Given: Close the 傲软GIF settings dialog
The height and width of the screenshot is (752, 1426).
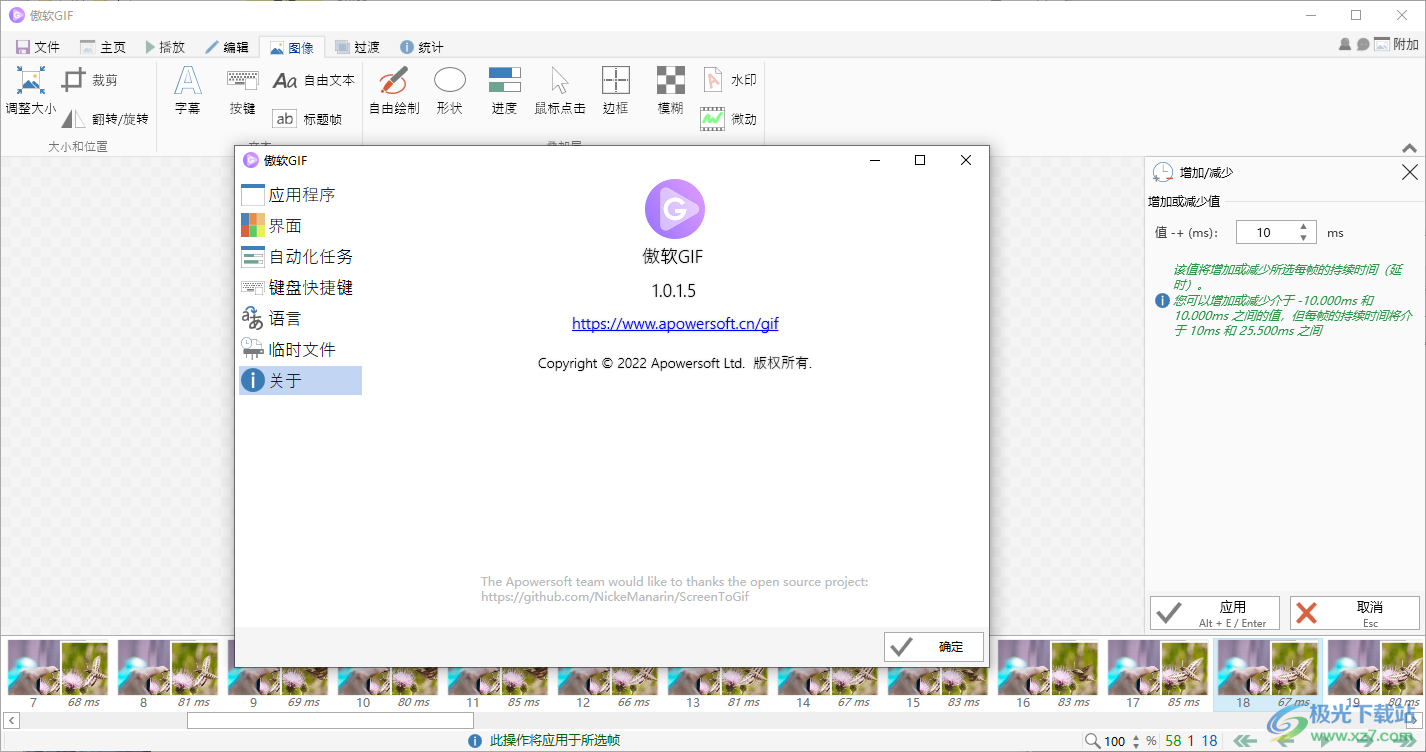Looking at the screenshot, I should tap(966, 160).
